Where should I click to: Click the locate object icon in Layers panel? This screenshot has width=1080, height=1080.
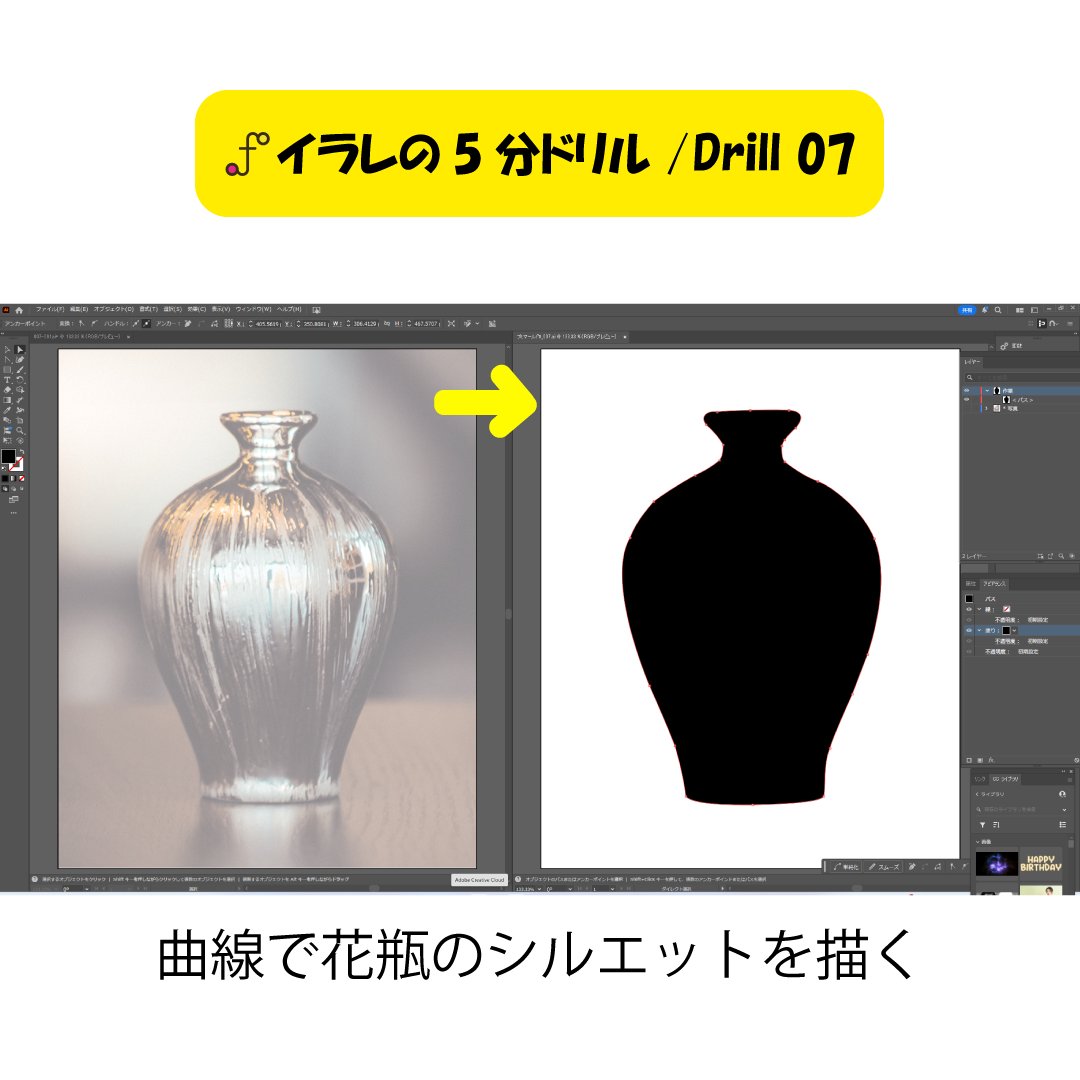pos(1061,556)
